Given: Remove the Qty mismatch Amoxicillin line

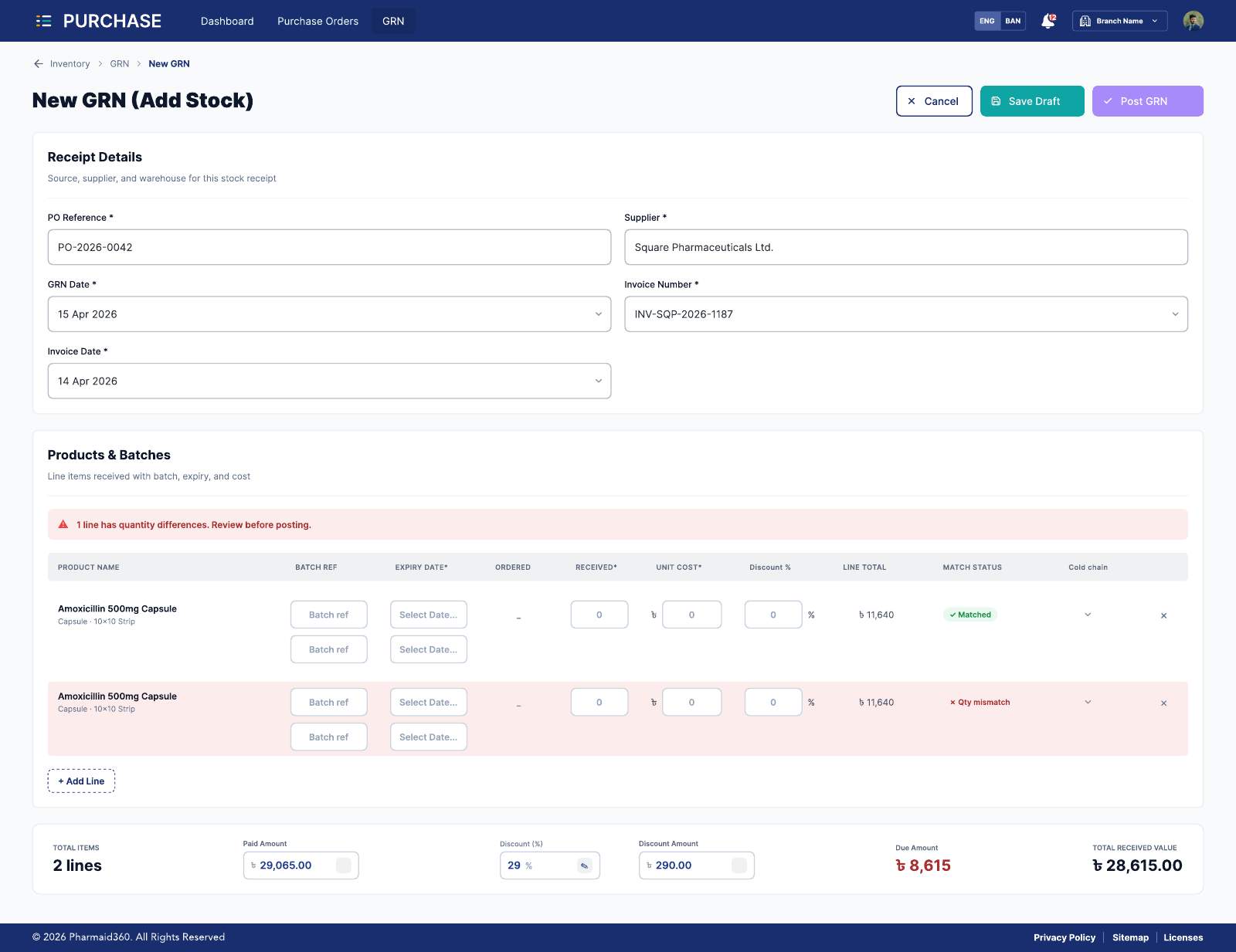Looking at the screenshot, I should point(1163,703).
